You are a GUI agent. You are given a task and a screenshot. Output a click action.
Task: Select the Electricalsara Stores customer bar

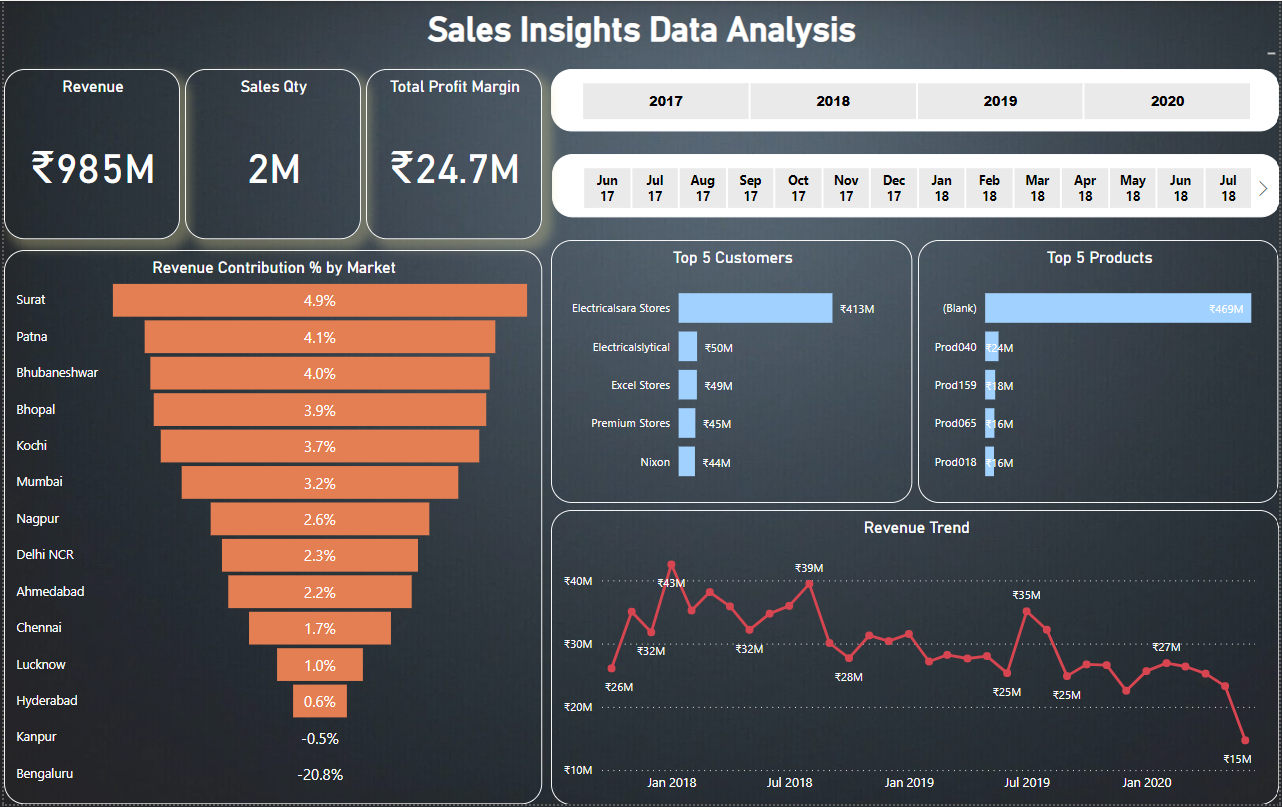point(755,308)
